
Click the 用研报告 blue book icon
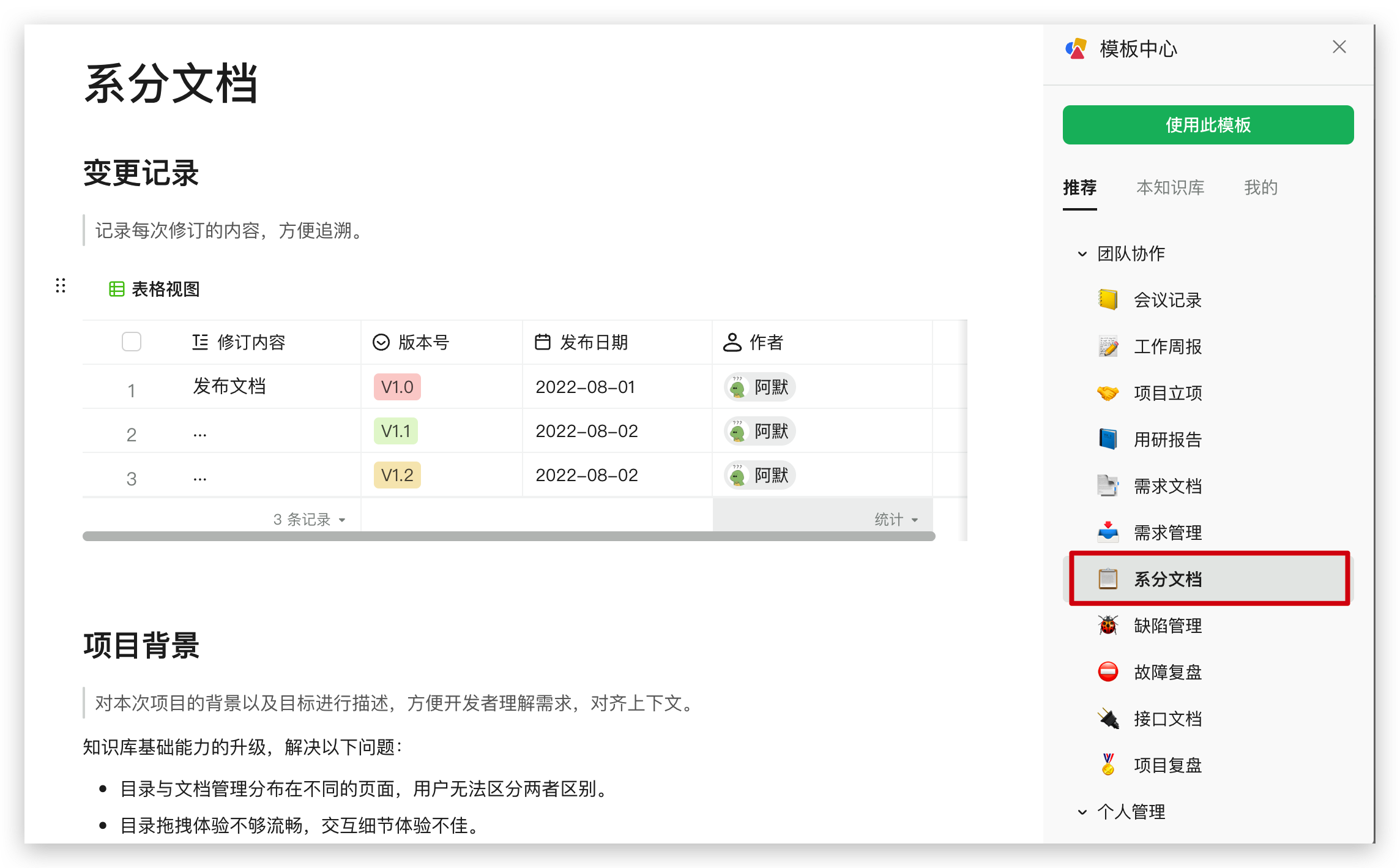(x=1108, y=440)
